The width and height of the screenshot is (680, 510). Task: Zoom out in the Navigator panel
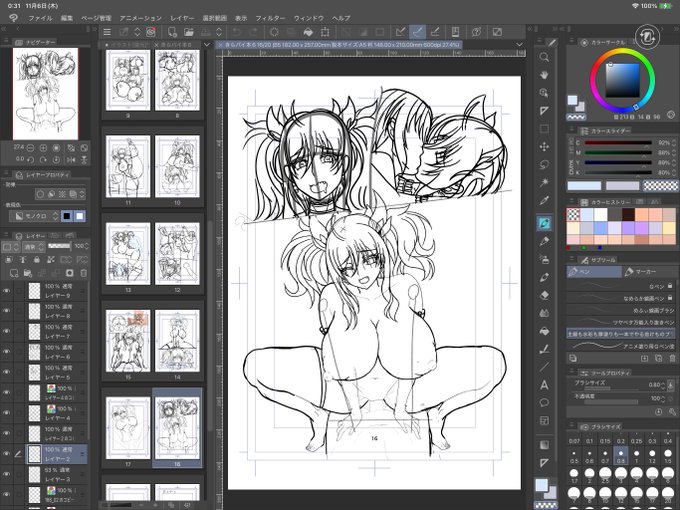[30, 148]
